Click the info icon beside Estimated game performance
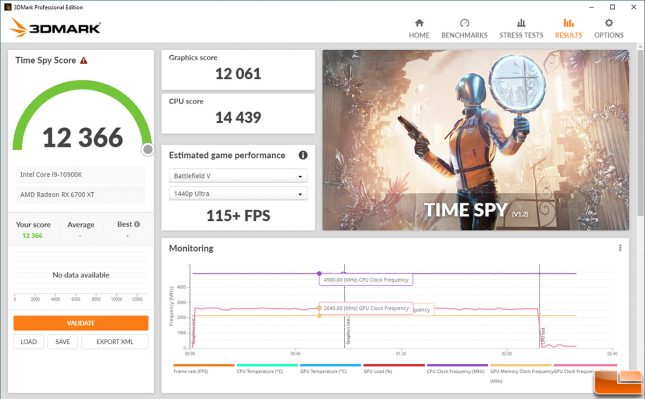 (303, 155)
